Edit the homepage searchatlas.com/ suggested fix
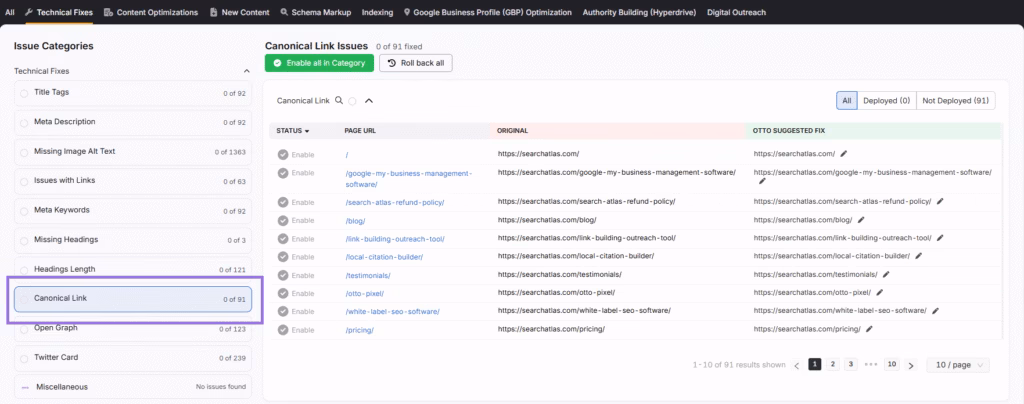 [844, 154]
